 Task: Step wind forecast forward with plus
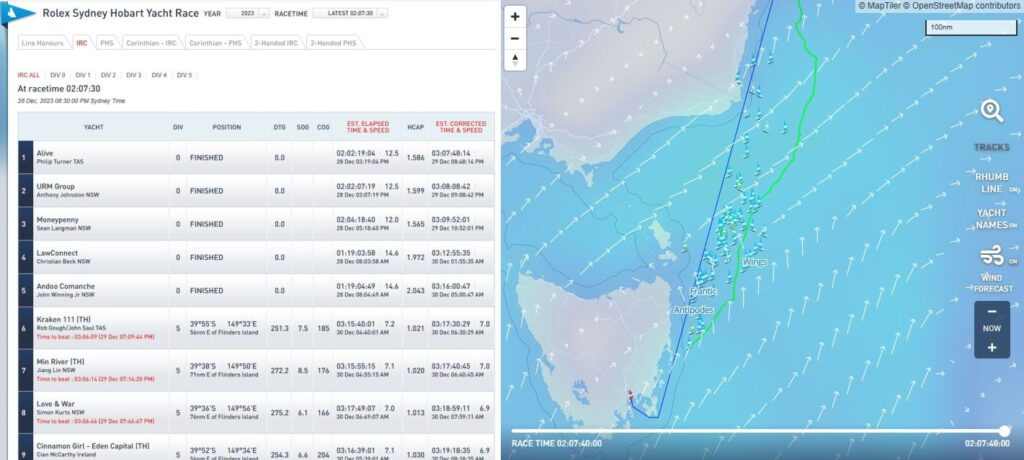pos(991,347)
